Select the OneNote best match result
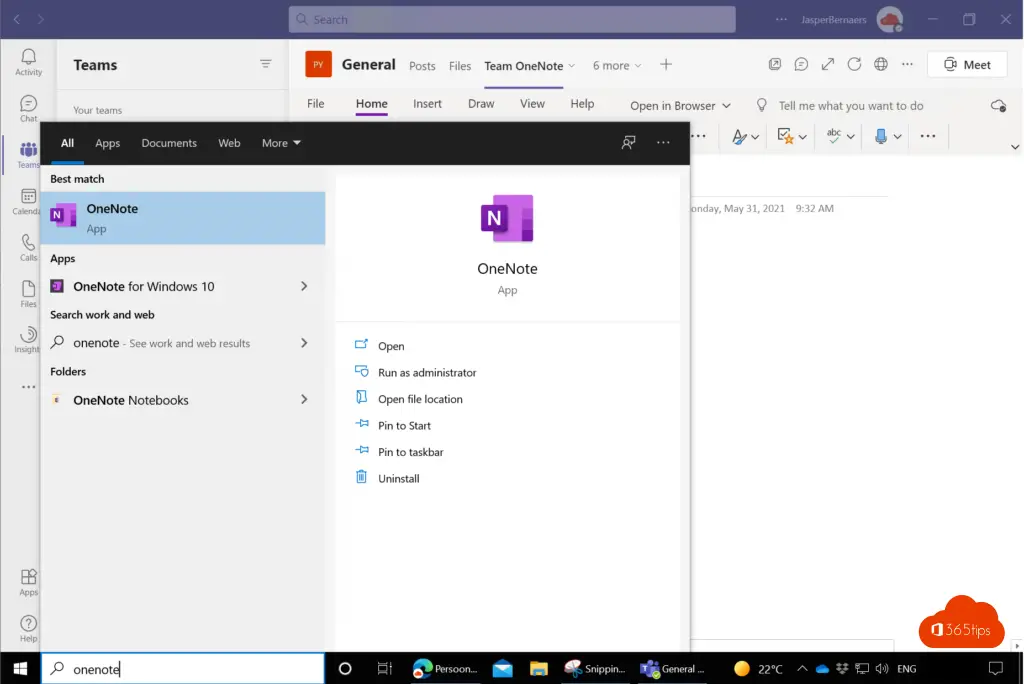 183,218
